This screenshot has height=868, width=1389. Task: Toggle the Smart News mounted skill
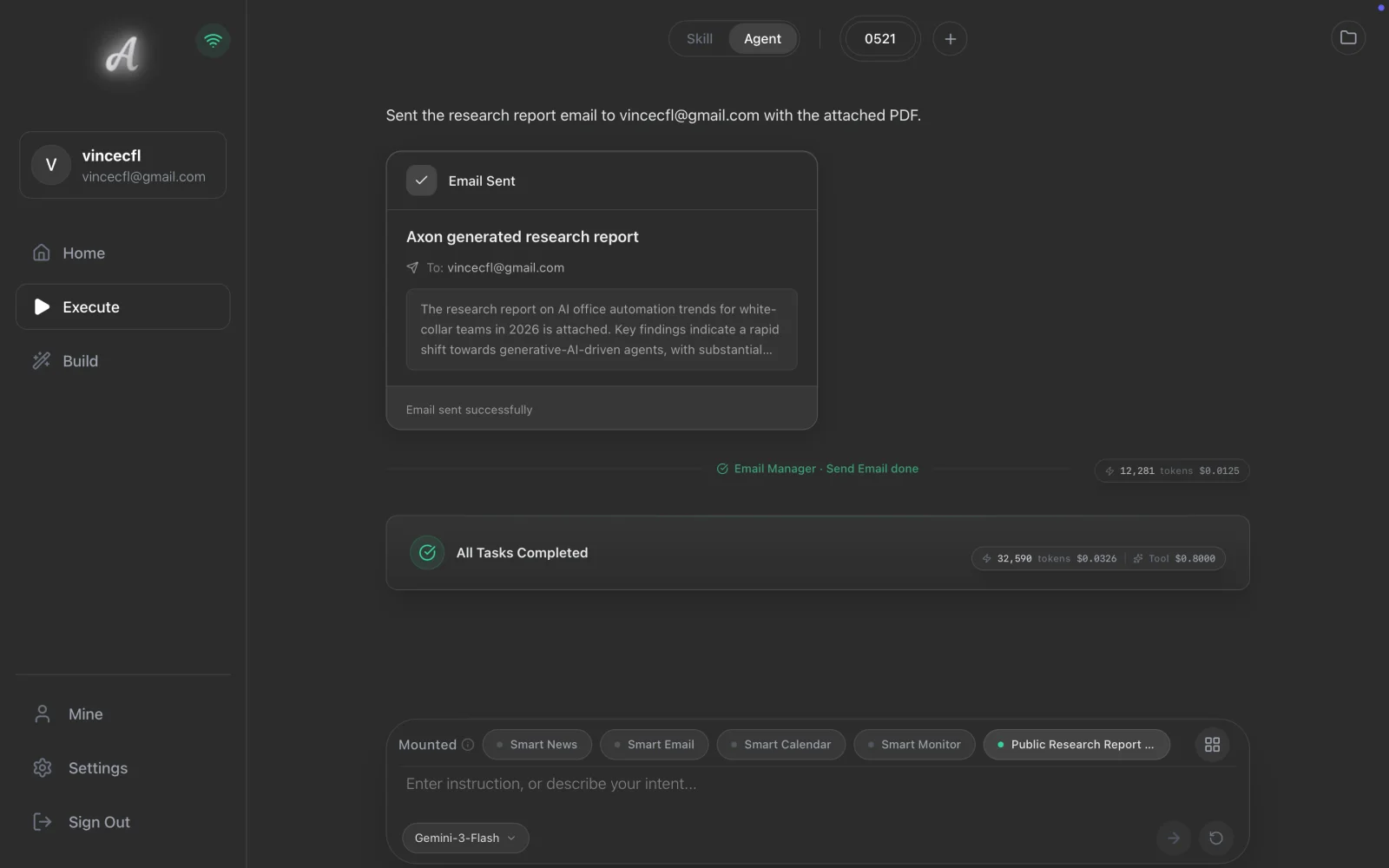coord(537,745)
